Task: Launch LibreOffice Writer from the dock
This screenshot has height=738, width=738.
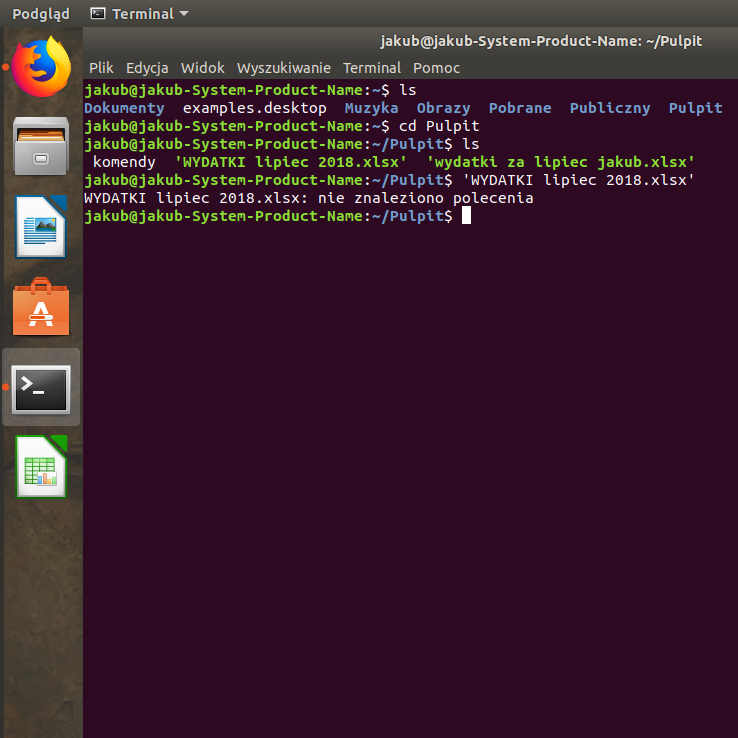Action: [41, 226]
